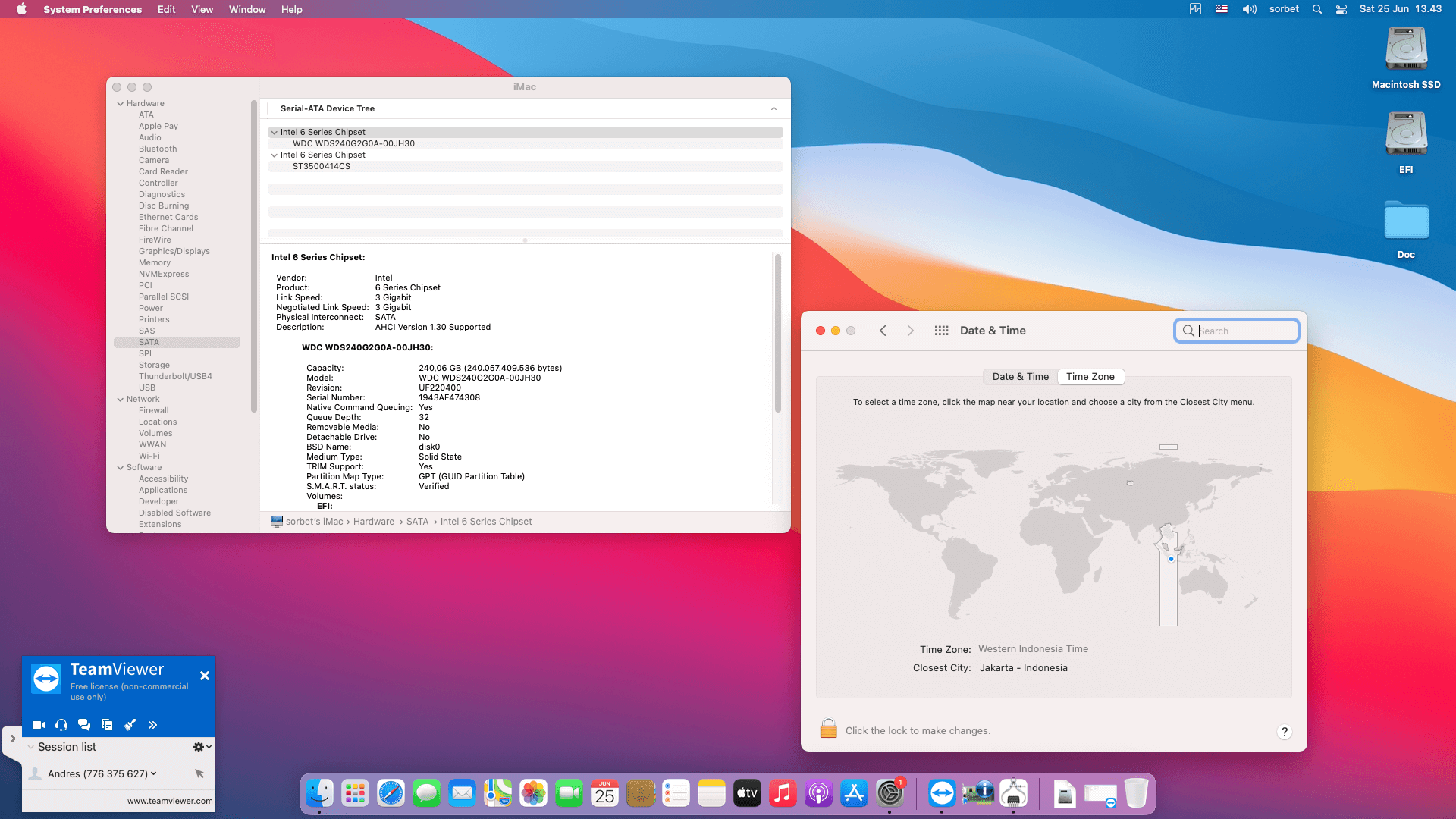Select the EFI drive on desktop

click(1406, 143)
